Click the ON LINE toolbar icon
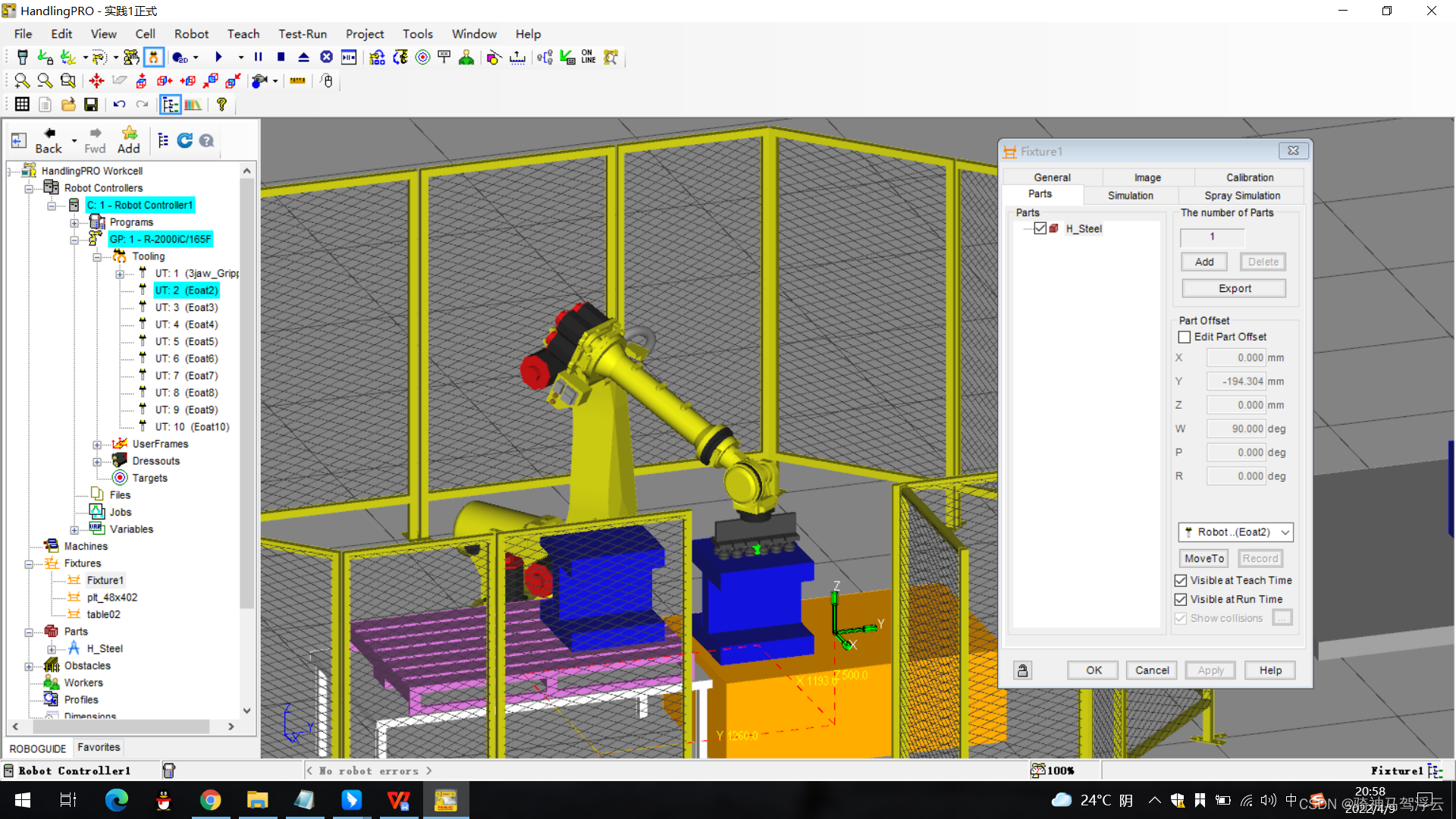Screen dimensions: 1456x819 (x=588, y=58)
